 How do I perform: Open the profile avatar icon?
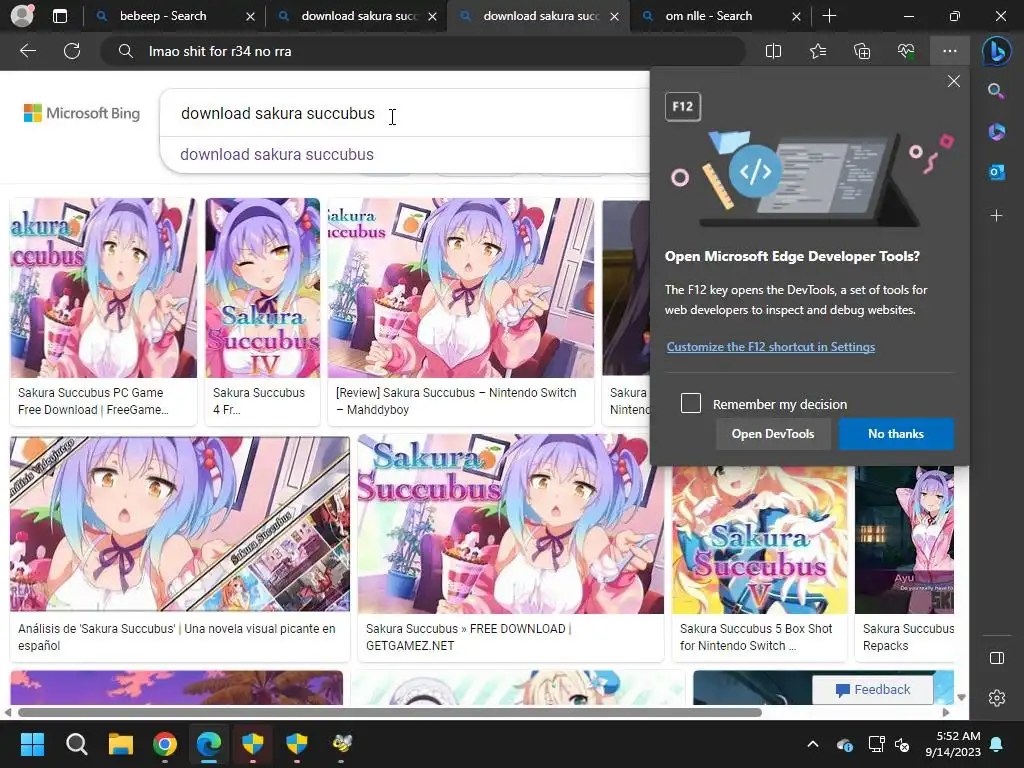[22, 16]
